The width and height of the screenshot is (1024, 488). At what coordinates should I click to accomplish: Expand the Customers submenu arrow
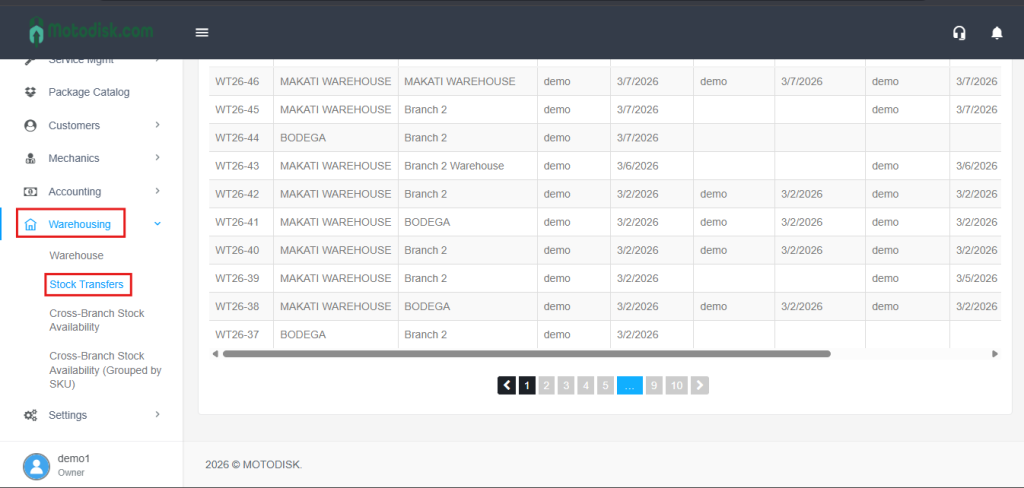[x=157, y=125]
